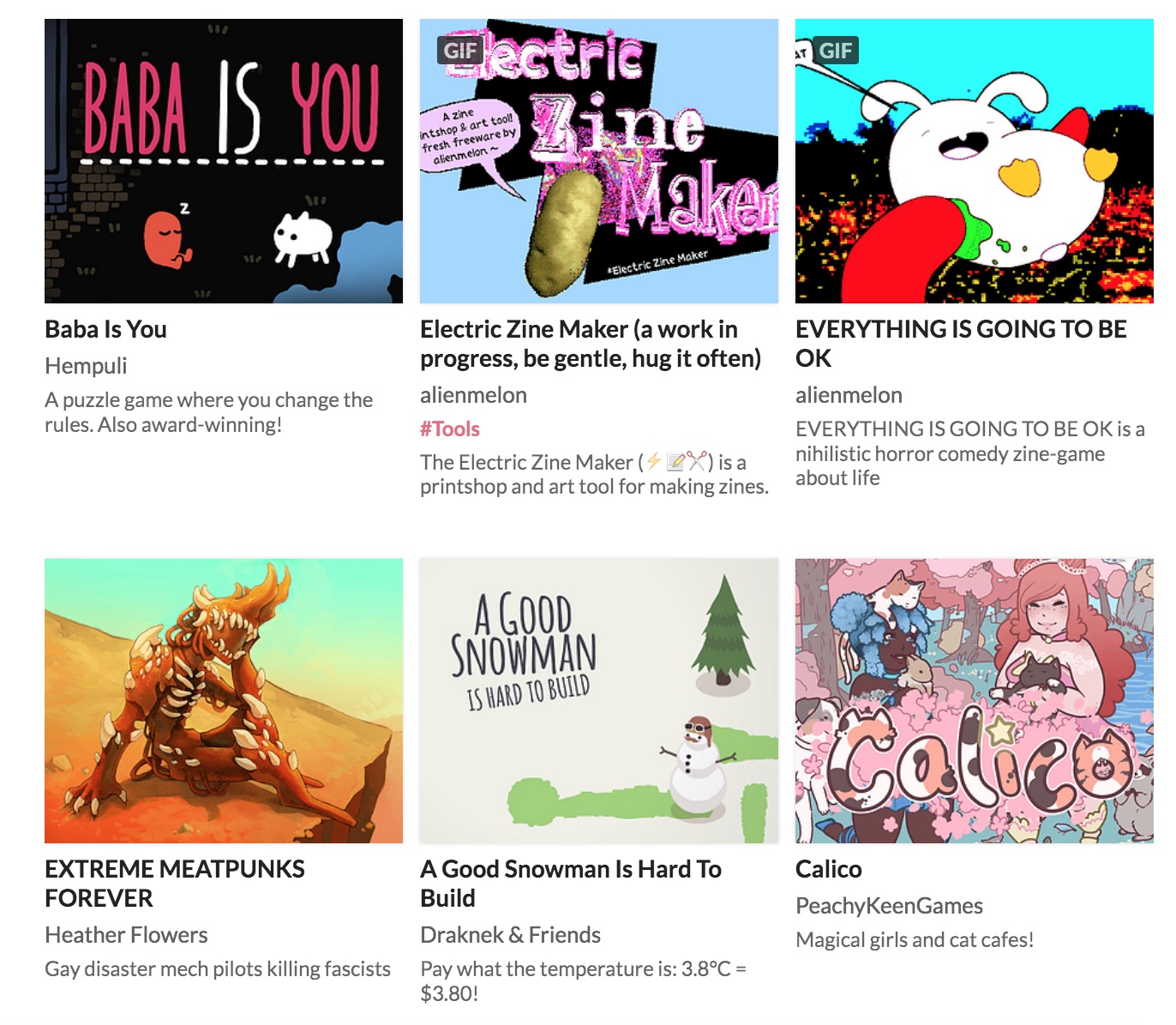Screen dimensions: 1176x1025
Task: Open the Baba Is You cover image
Action: [x=224, y=161]
